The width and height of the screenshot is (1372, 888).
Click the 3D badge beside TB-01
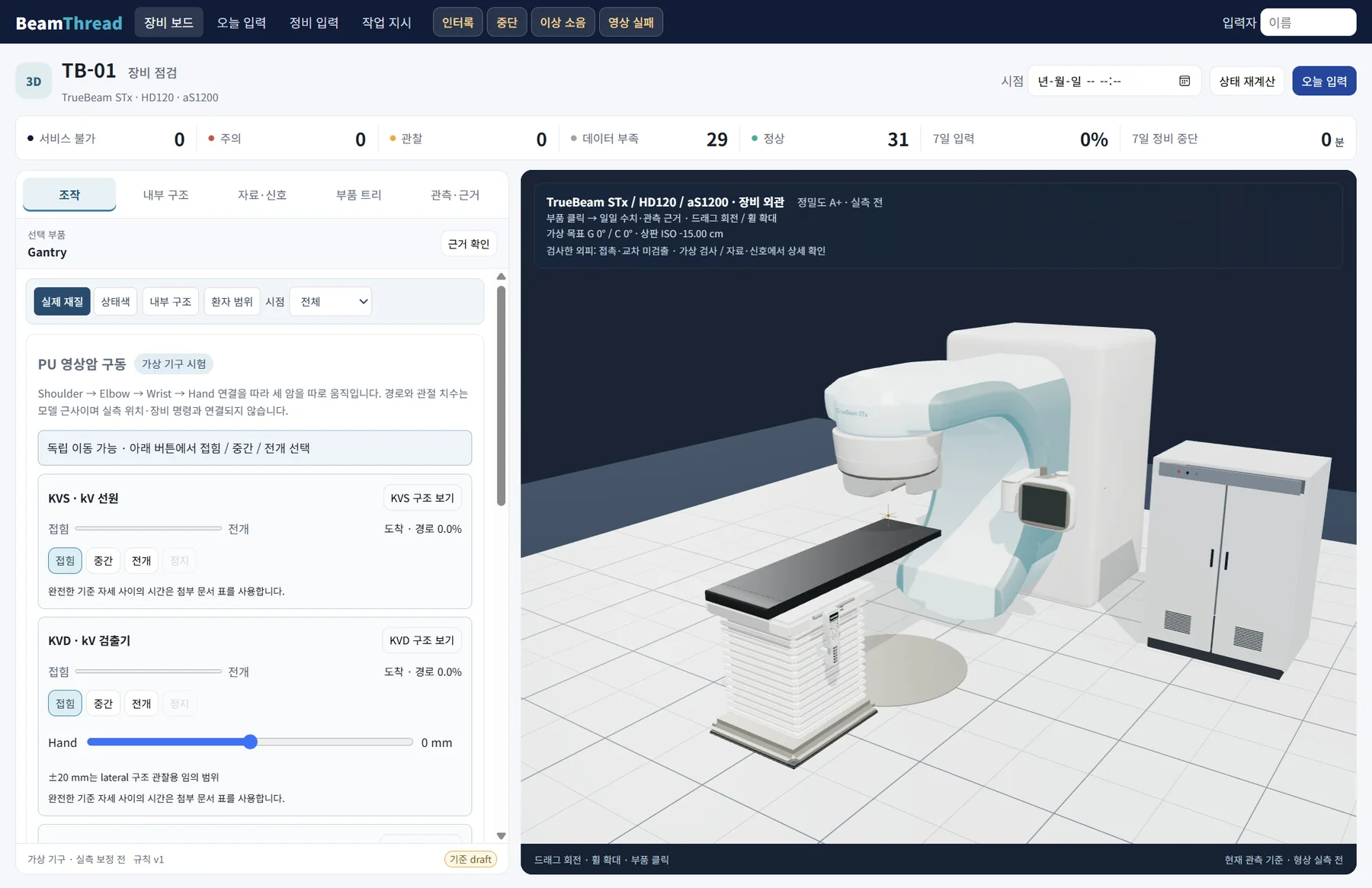(x=34, y=82)
